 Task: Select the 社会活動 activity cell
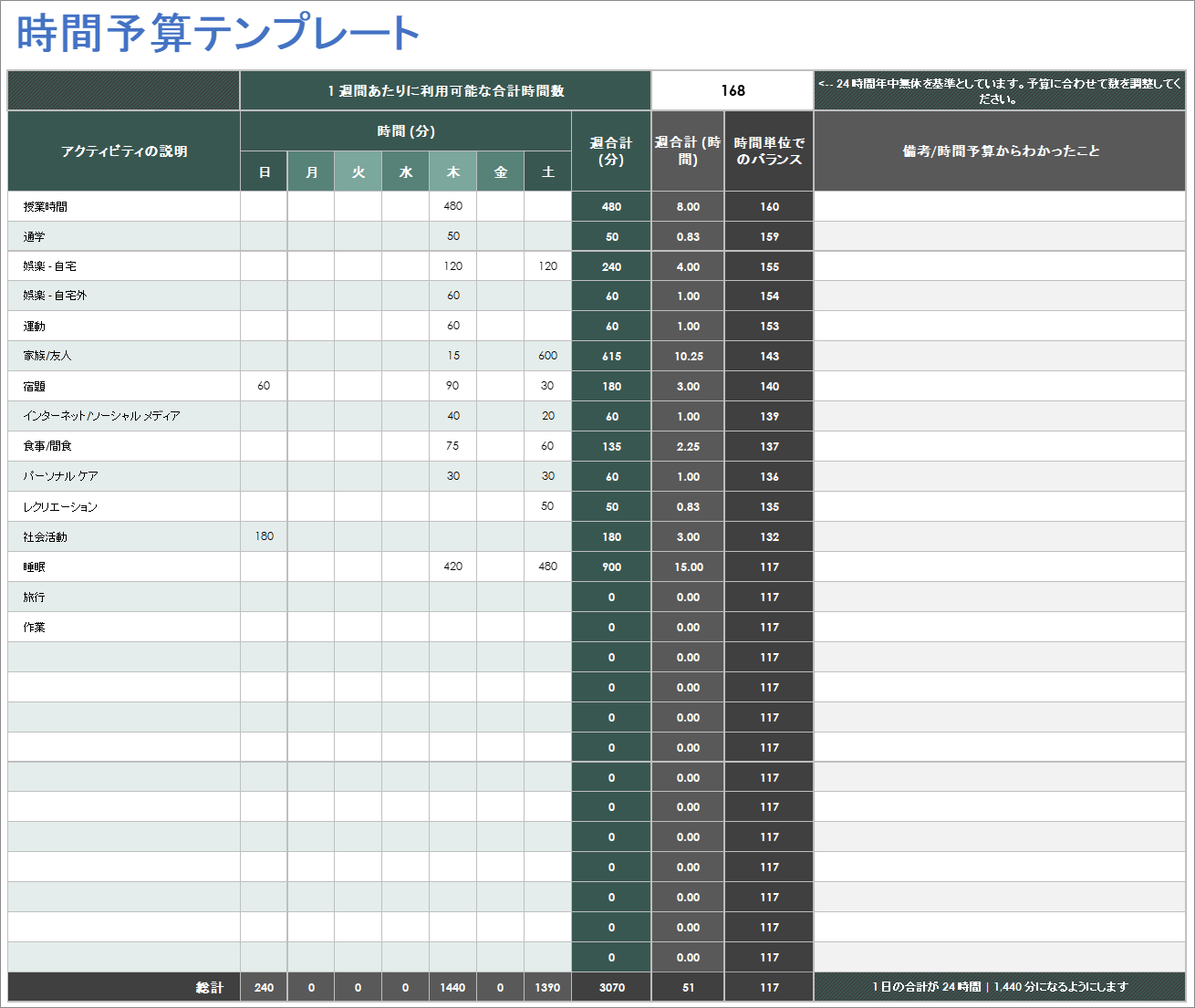click(x=124, y=536)
